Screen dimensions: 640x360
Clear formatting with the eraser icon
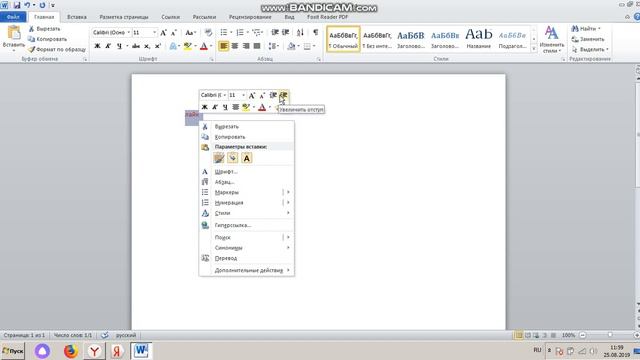point(208,33)
